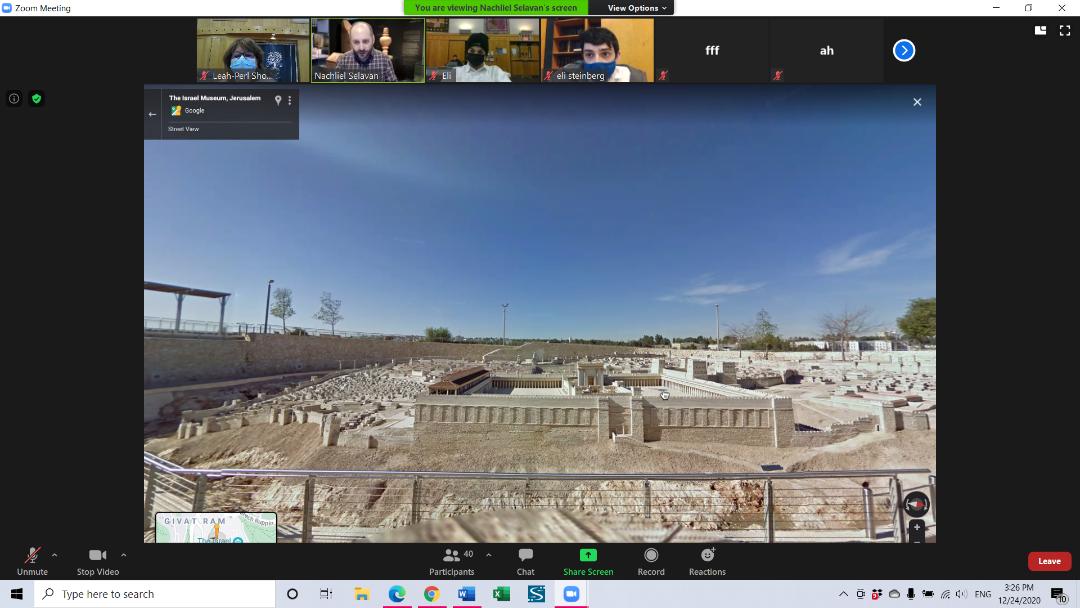Click the green Share Screen icon
This screenshot has width=1080, height=608.
point(588,556)
